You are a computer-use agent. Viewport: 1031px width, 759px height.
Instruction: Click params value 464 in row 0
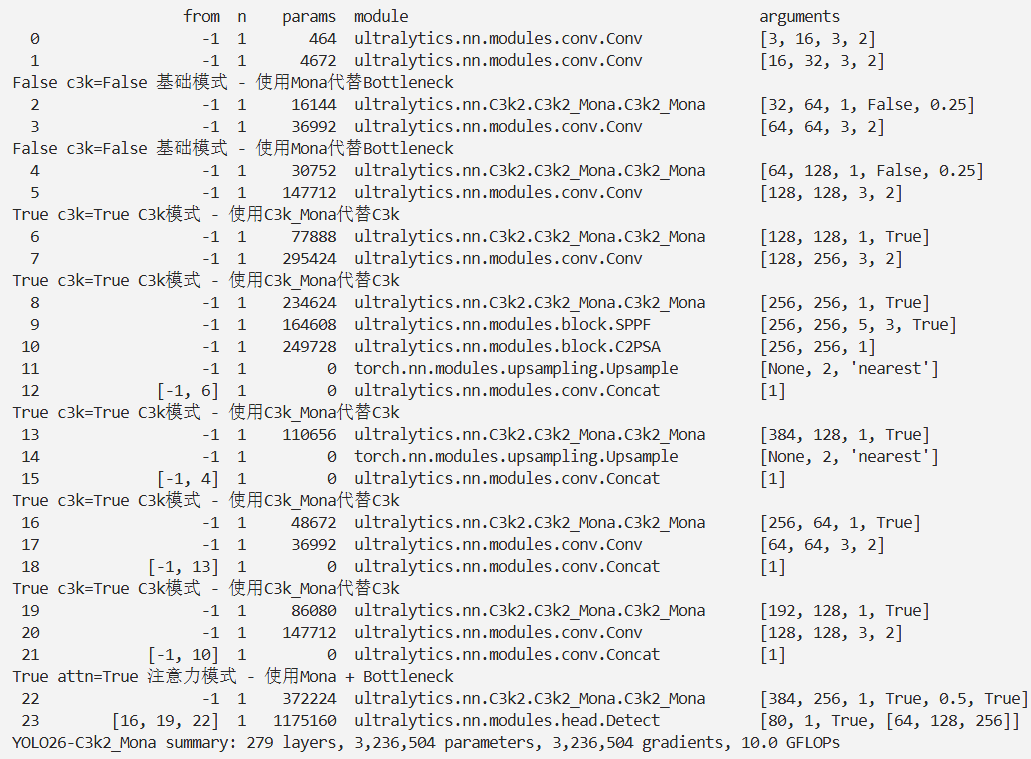[x=322, y=39]
